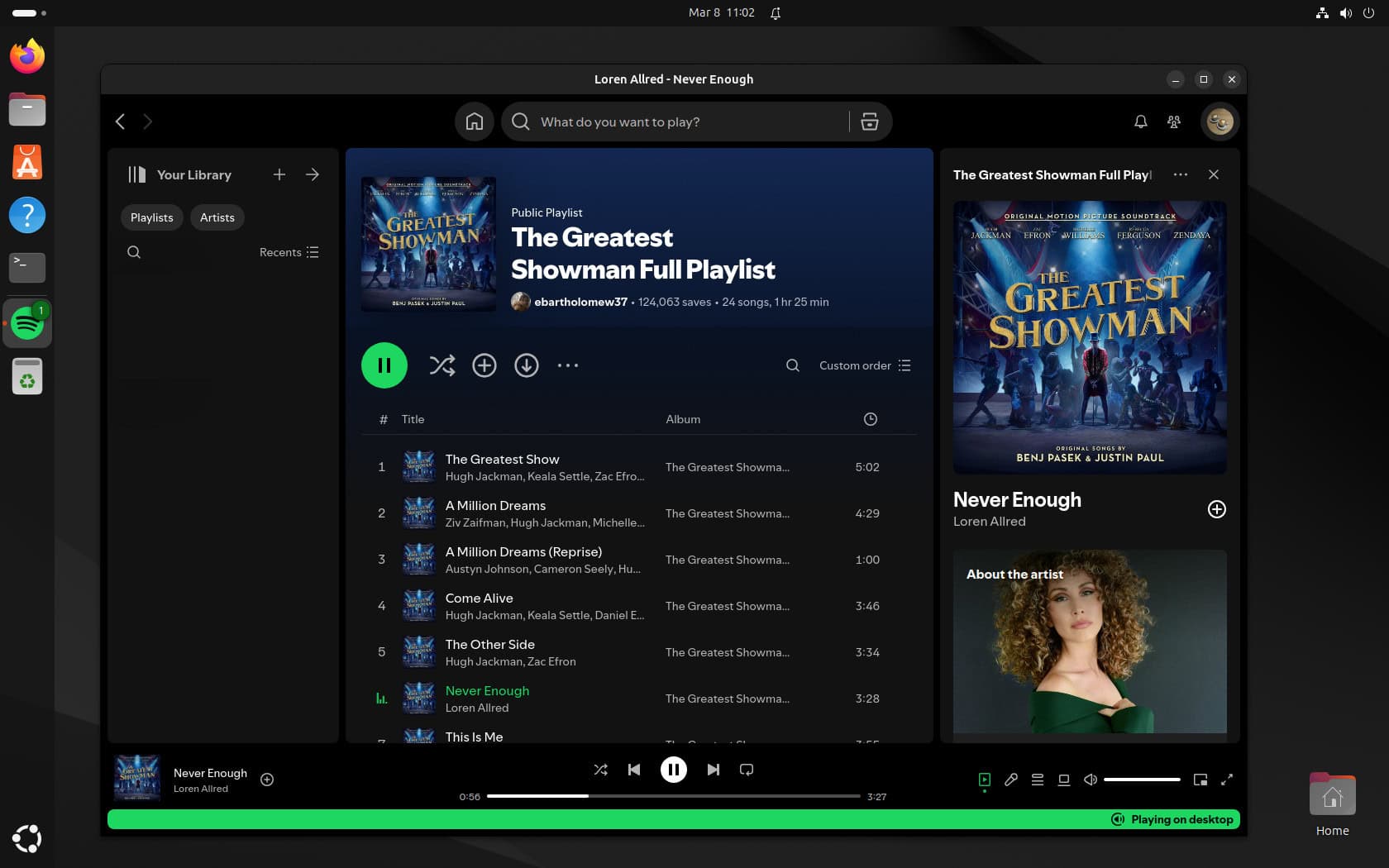Save playlist to Your Library
The image size is (1389, 868).
[484, 365]
